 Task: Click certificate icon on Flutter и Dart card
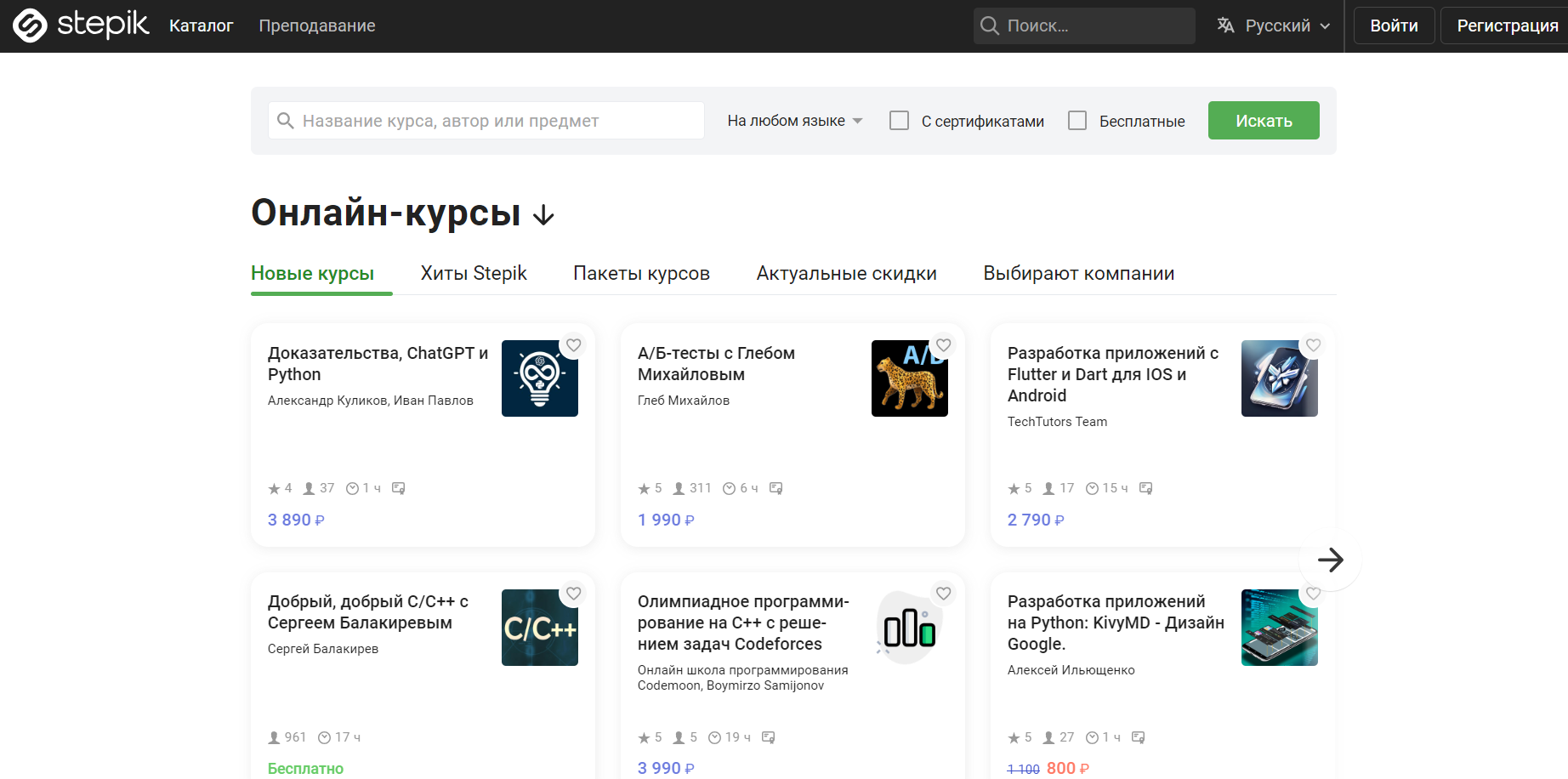click(x=1145, y=488)
